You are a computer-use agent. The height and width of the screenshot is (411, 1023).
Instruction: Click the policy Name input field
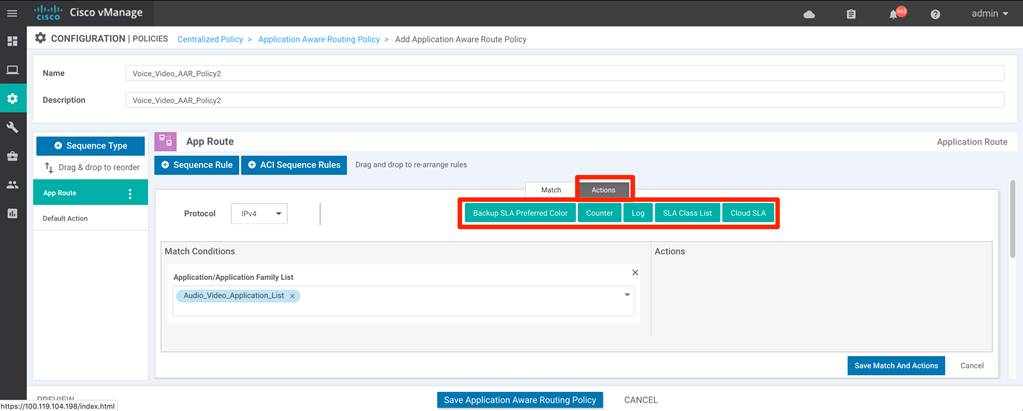click(564, 73)
